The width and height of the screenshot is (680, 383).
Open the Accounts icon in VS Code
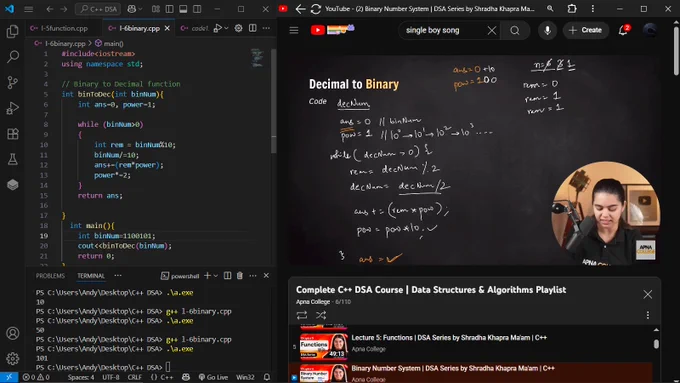tap(13, 333)
